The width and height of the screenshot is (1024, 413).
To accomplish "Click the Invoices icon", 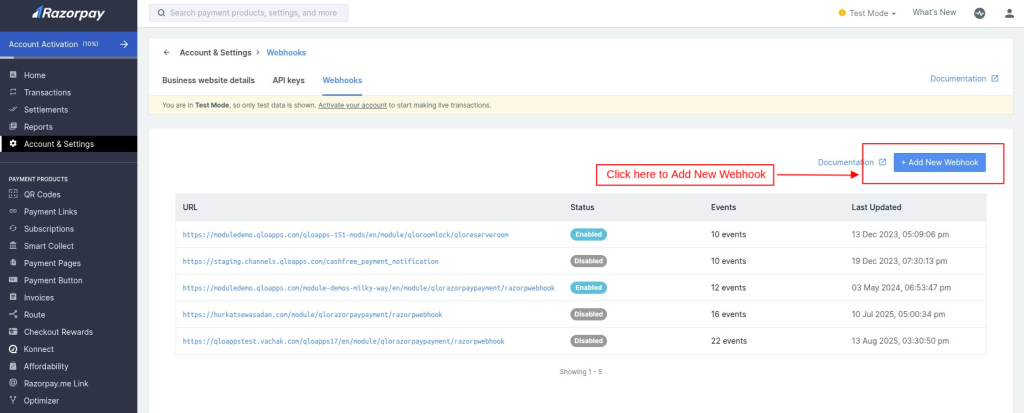I will click(x=13, y=297).
